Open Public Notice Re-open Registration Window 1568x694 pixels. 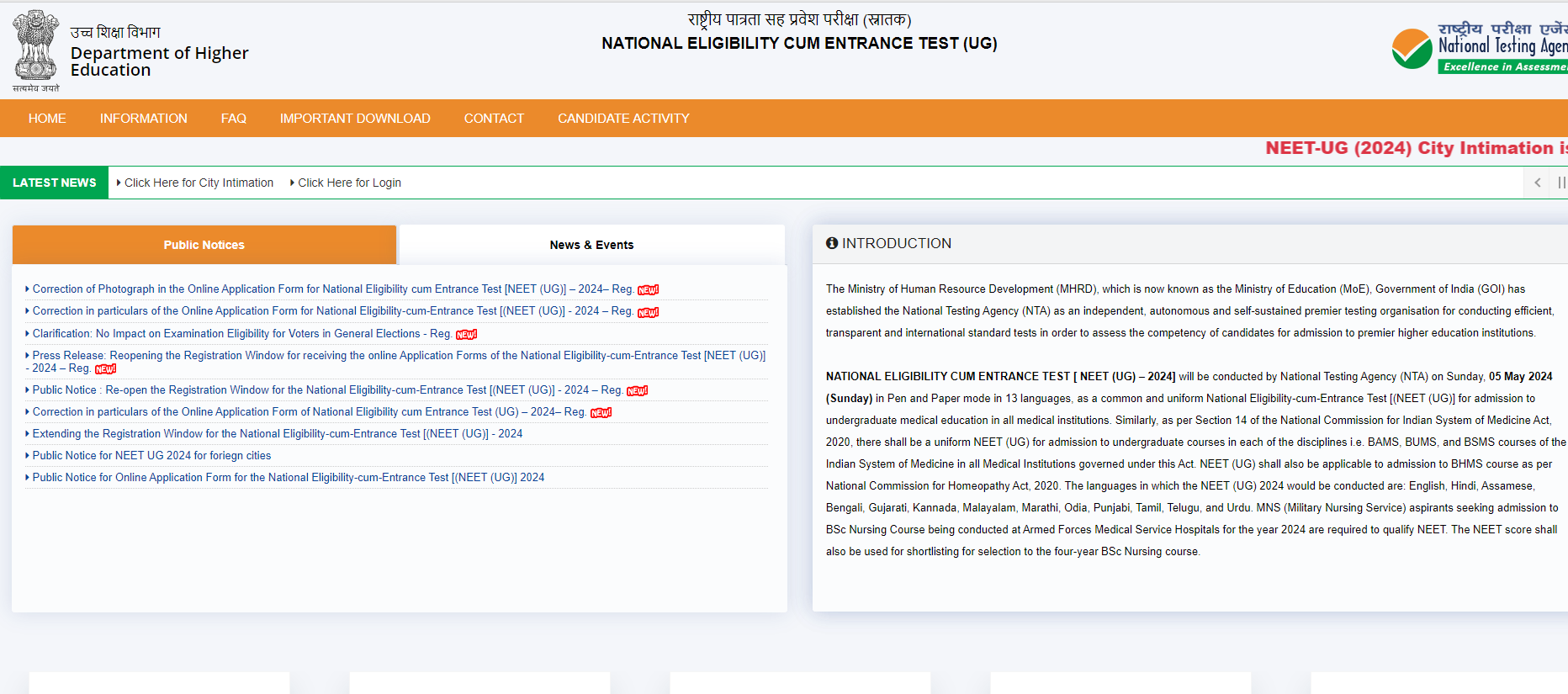pyautogui.click(x=327, y=389)
